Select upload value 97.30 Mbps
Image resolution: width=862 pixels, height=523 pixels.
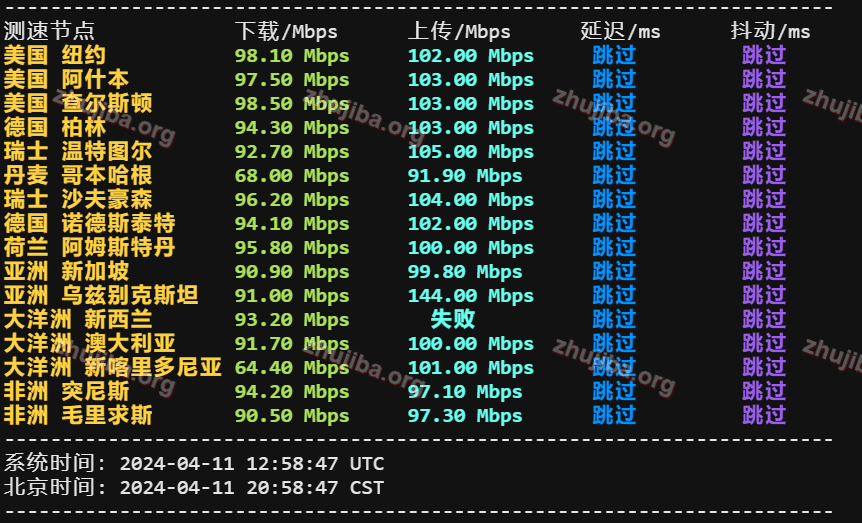click(x=465, y=416)
